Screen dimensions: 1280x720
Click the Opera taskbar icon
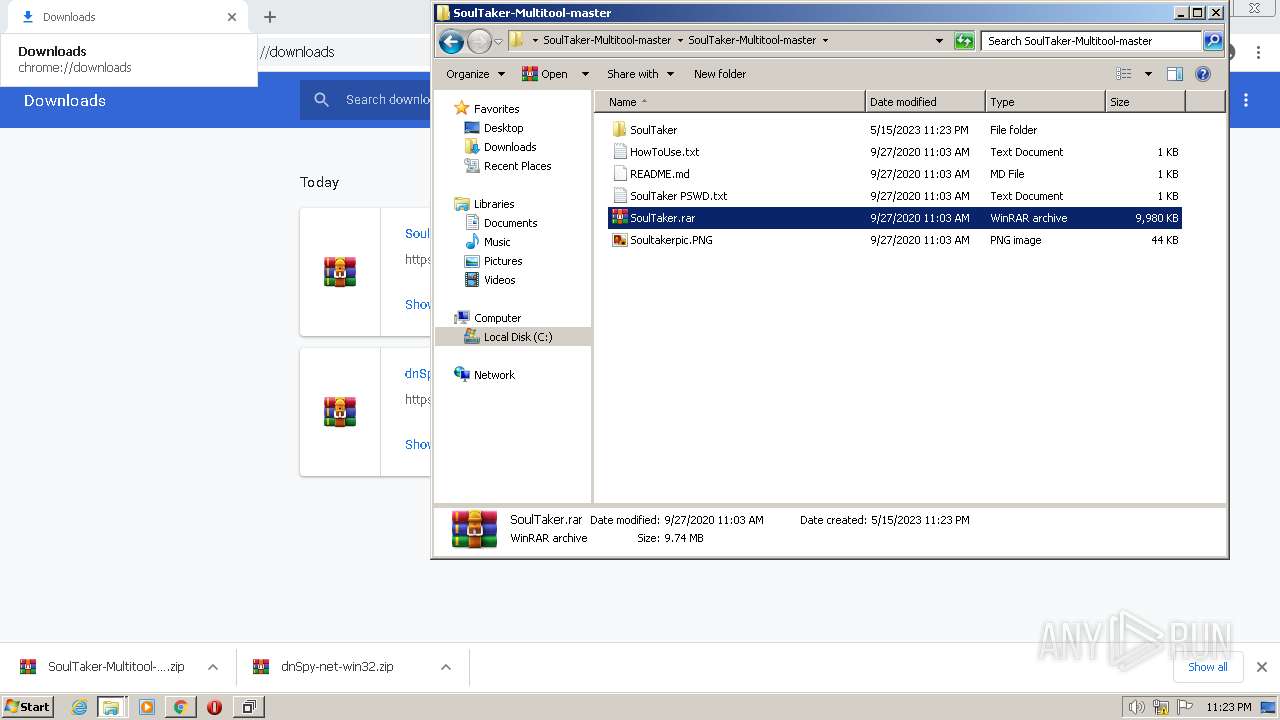tap(214, 707)
